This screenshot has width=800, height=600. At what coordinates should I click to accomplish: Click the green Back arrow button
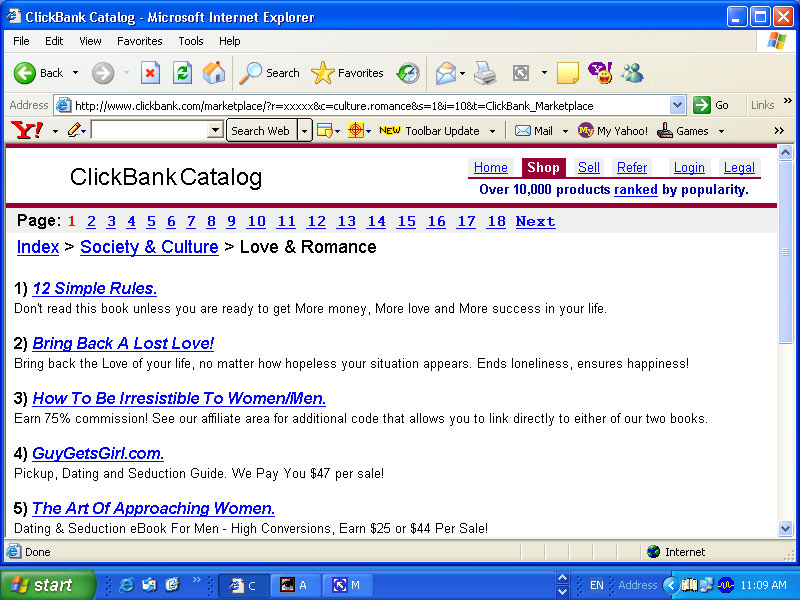pyautogui.click(x=24, y=73)
